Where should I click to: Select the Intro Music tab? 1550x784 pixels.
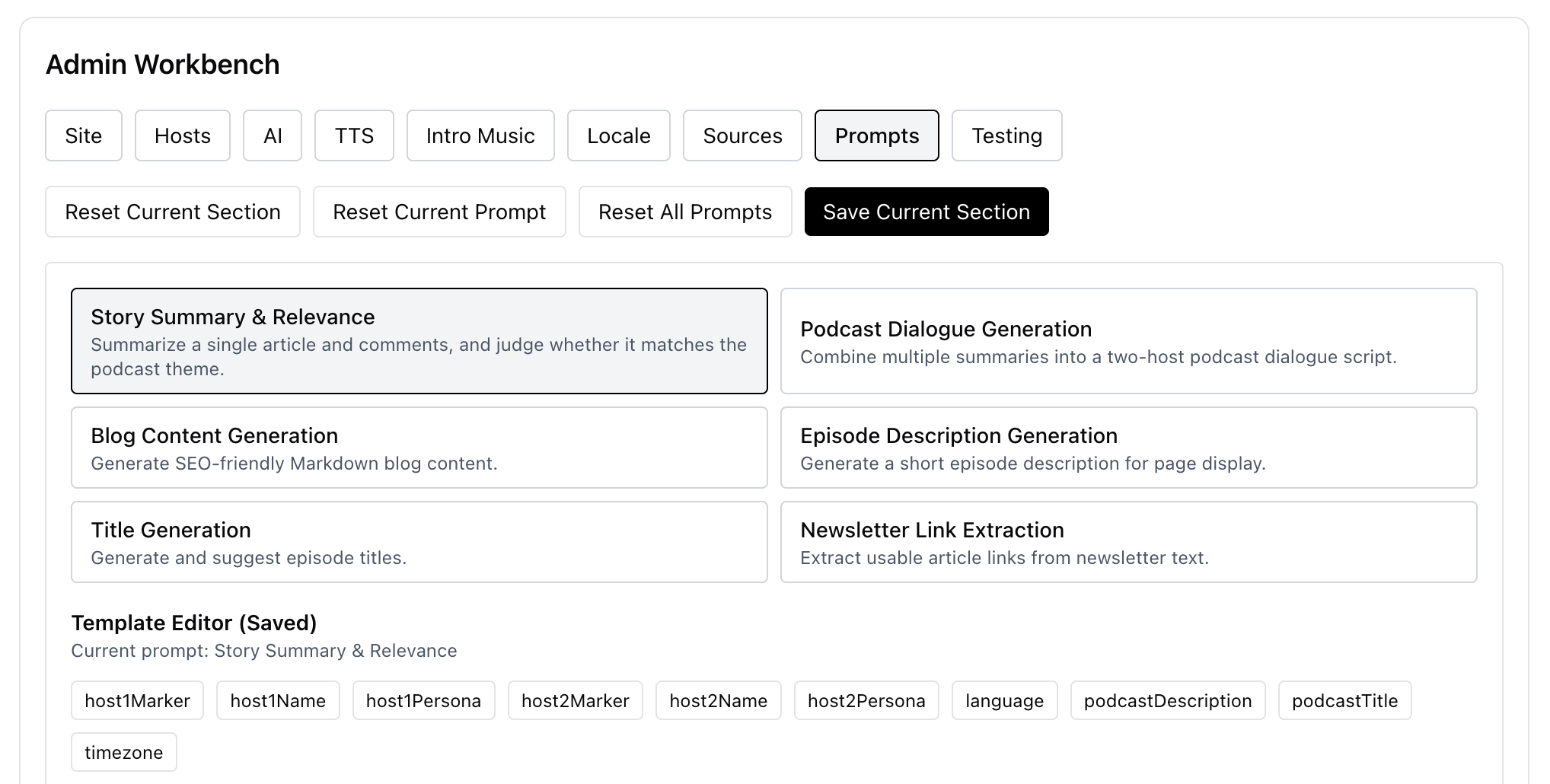[x=480, y=135]
